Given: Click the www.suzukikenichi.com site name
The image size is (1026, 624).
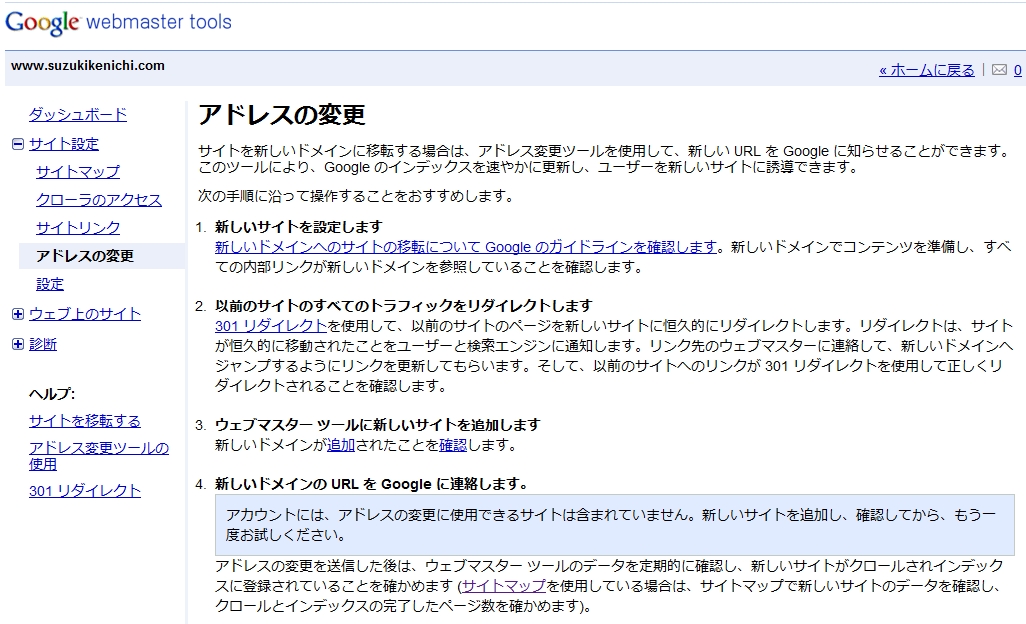Looking at the screenshot, I should [88, 65].
